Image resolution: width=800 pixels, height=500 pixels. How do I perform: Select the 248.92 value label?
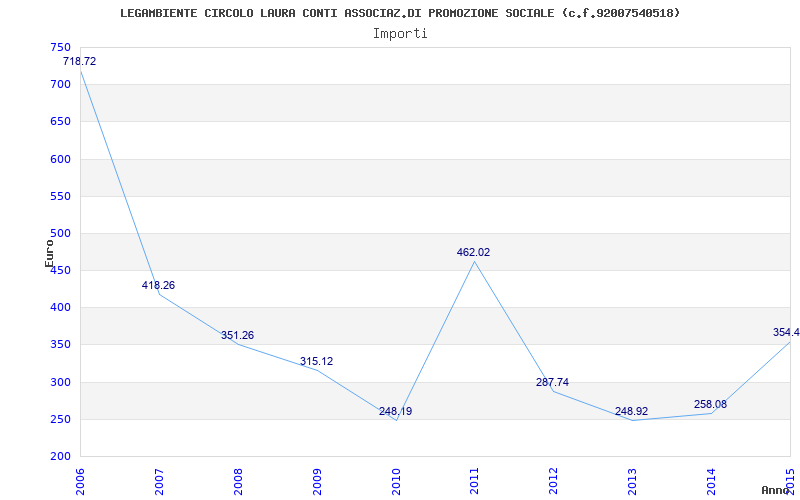click(632, 411)
